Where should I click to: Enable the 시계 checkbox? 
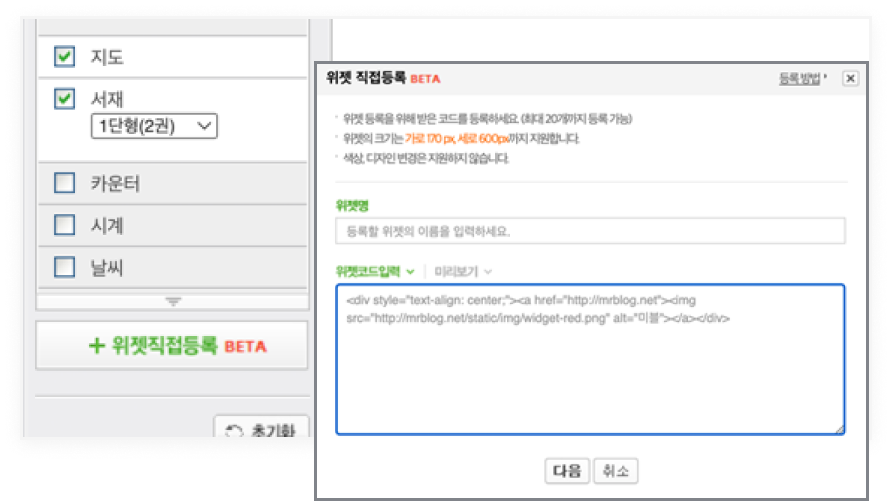[x=64, y=225]
